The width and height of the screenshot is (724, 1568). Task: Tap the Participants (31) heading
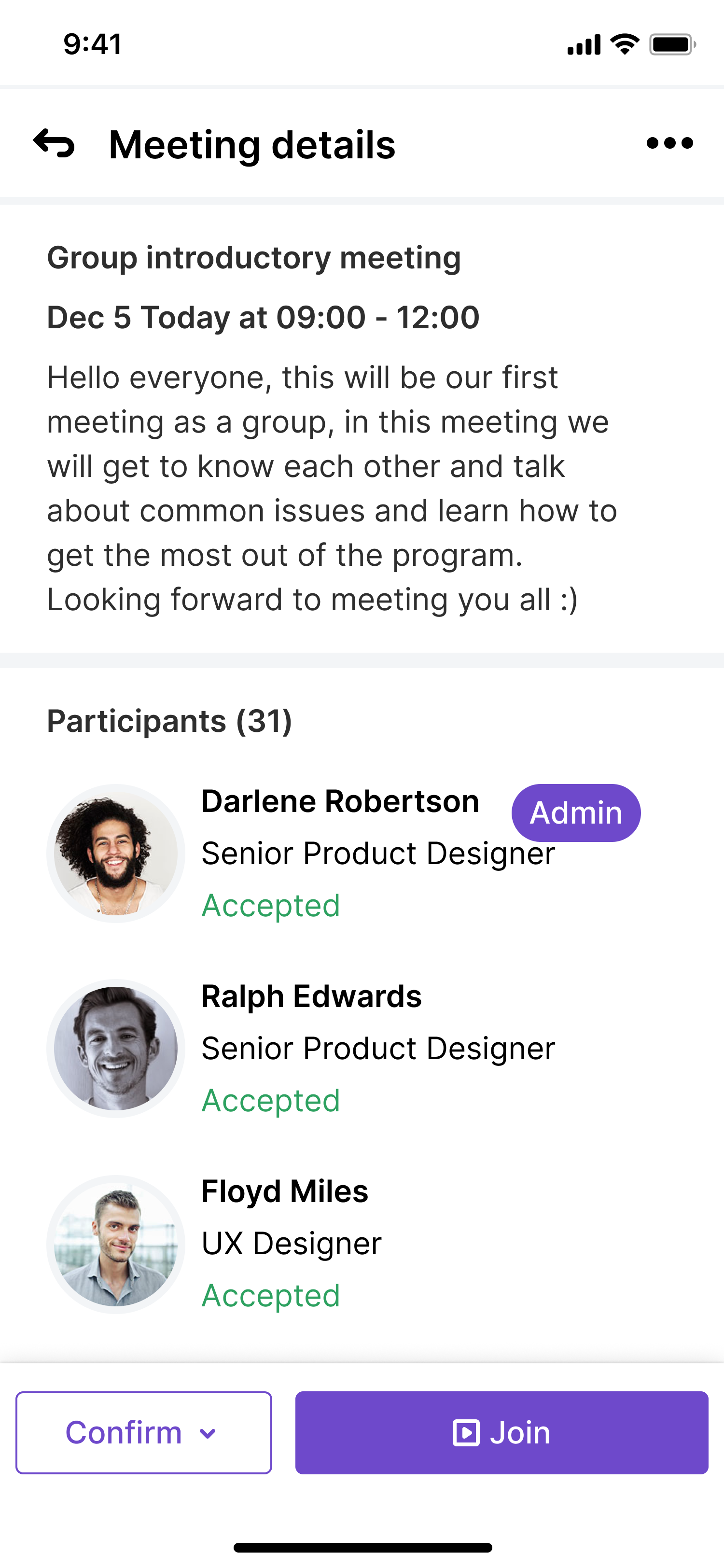coord(170,721)
